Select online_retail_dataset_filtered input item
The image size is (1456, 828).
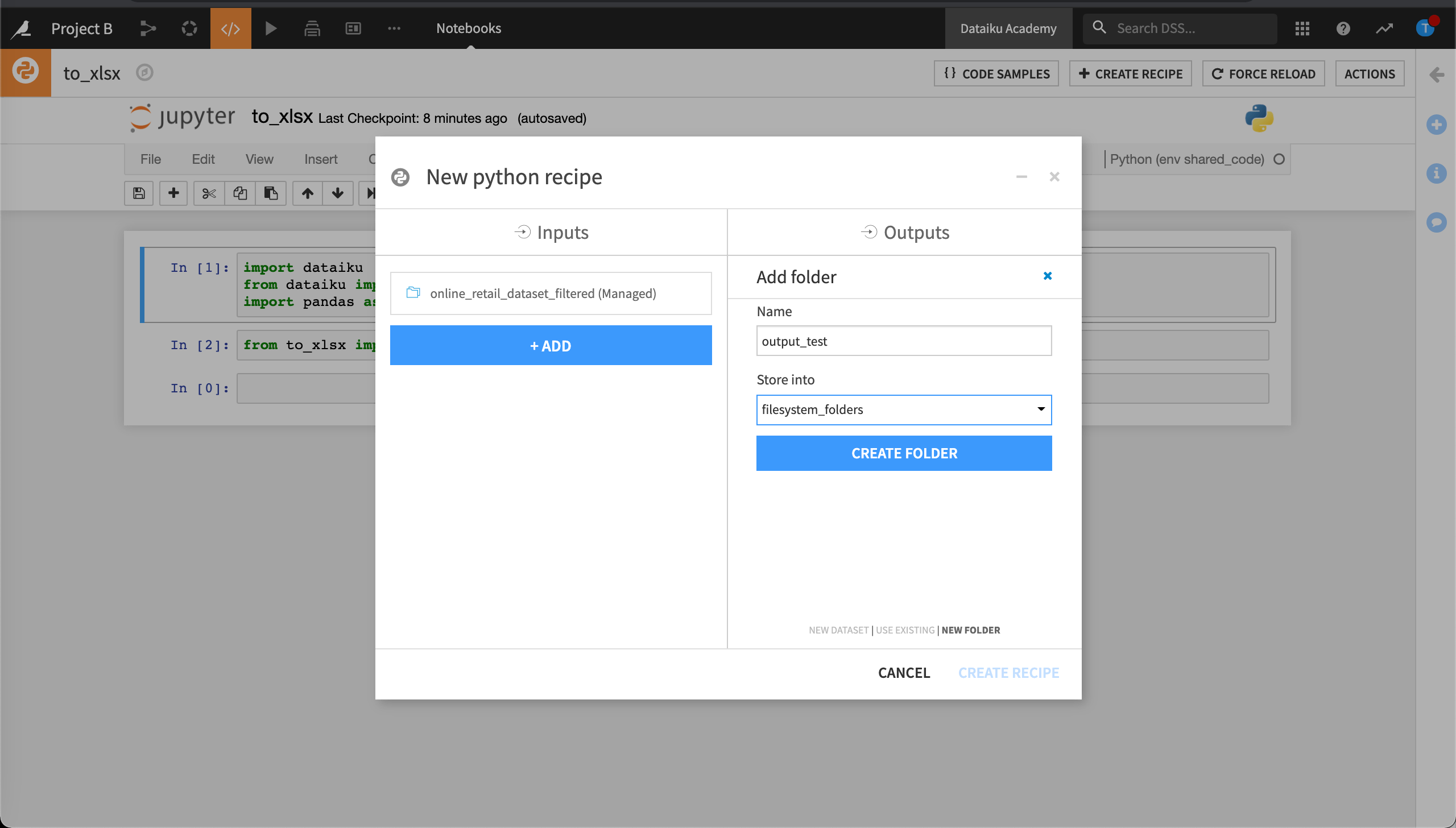551,293
